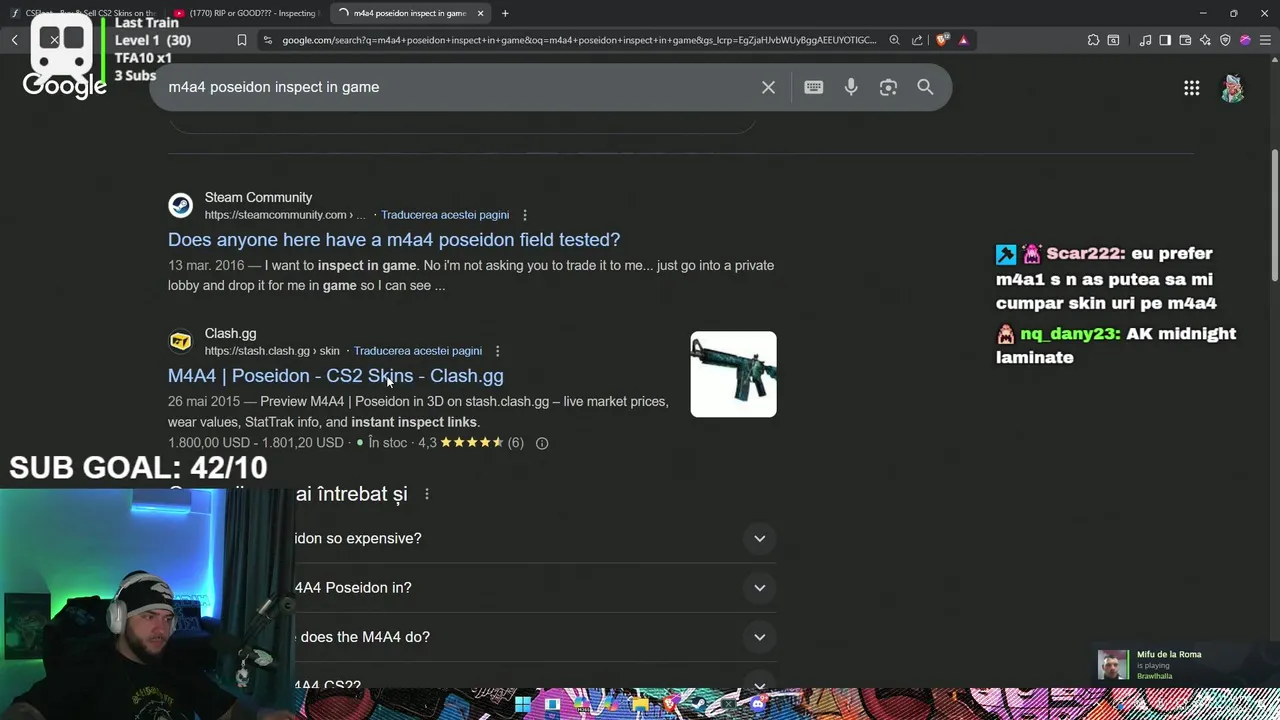The height and width of the screenshot is (720, 1280).
Task: Open the Google logo home link
Action: [x=65, y=86]
